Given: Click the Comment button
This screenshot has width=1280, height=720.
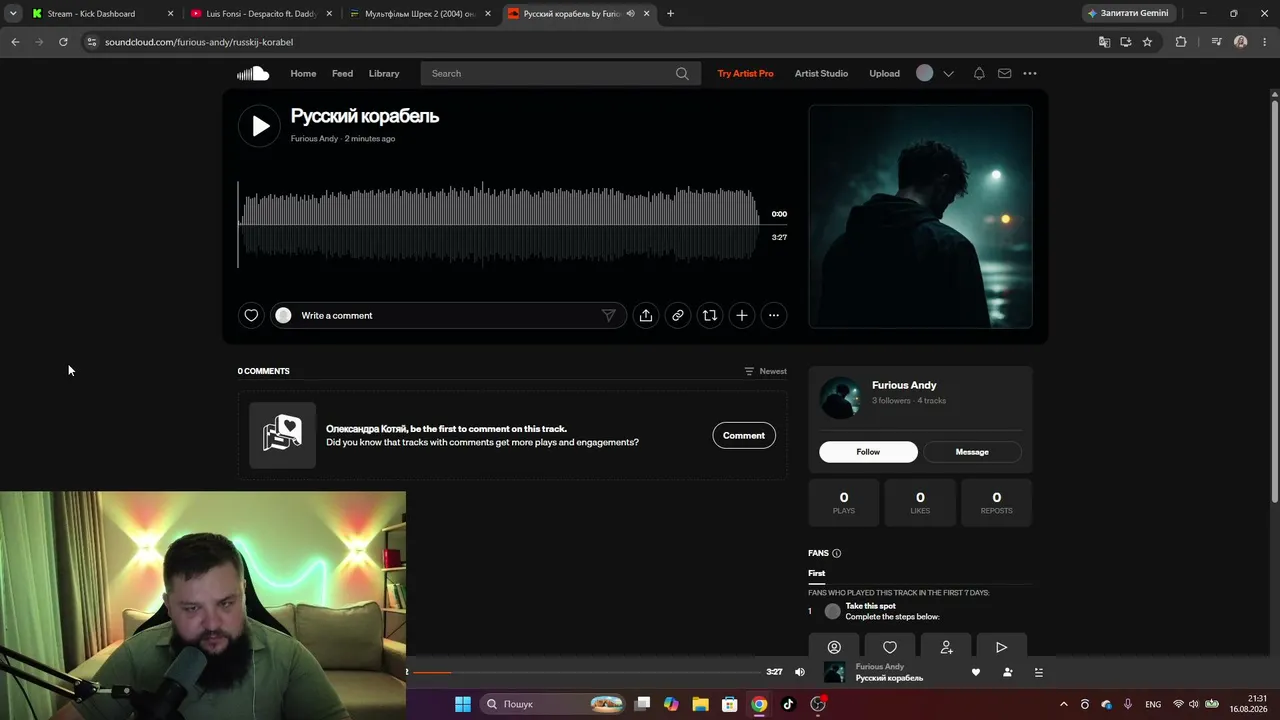Looking at the screenshot, I should [744, 435].
